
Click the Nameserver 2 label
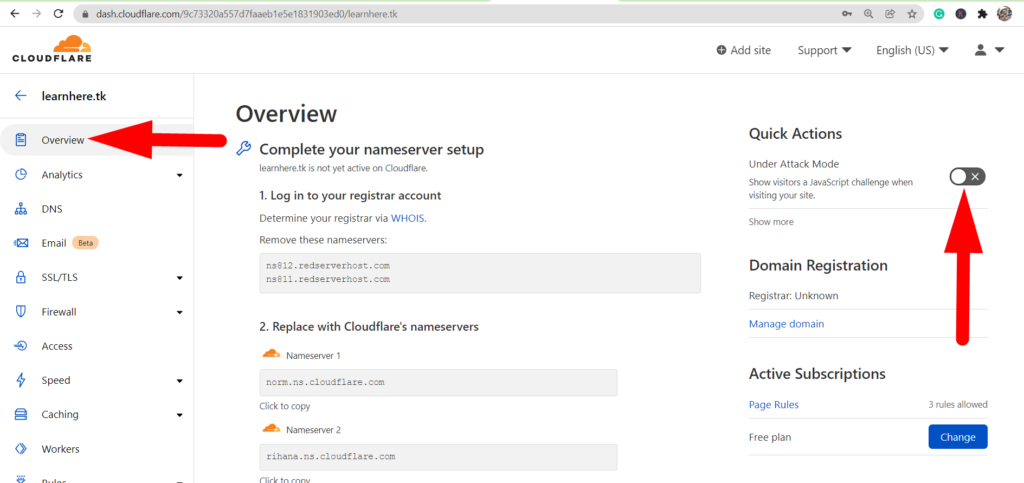click(x=313, y=430)
